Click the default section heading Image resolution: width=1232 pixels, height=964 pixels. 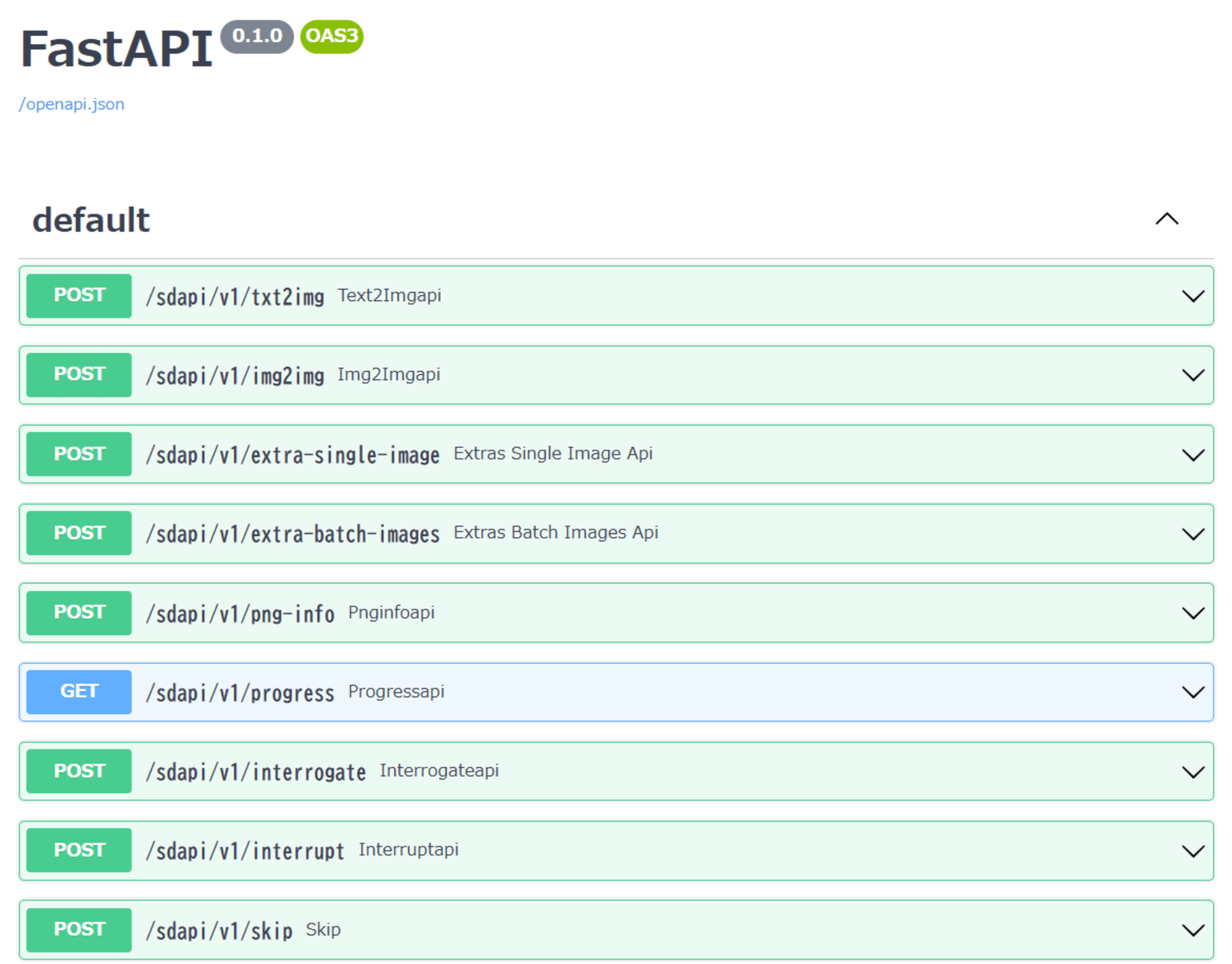click(x=91, y=220)
